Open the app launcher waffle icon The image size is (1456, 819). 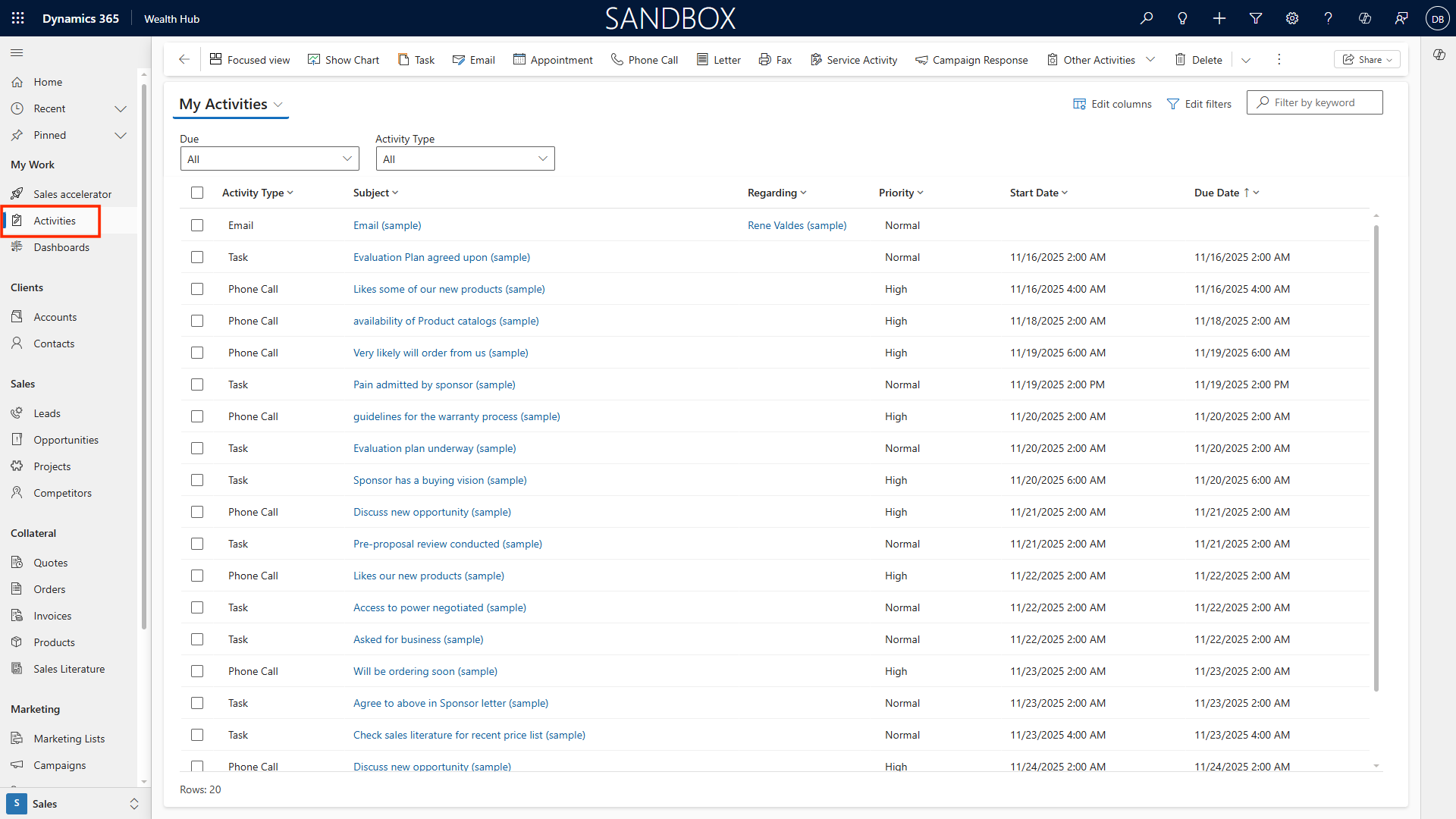(x=18, y=18)
